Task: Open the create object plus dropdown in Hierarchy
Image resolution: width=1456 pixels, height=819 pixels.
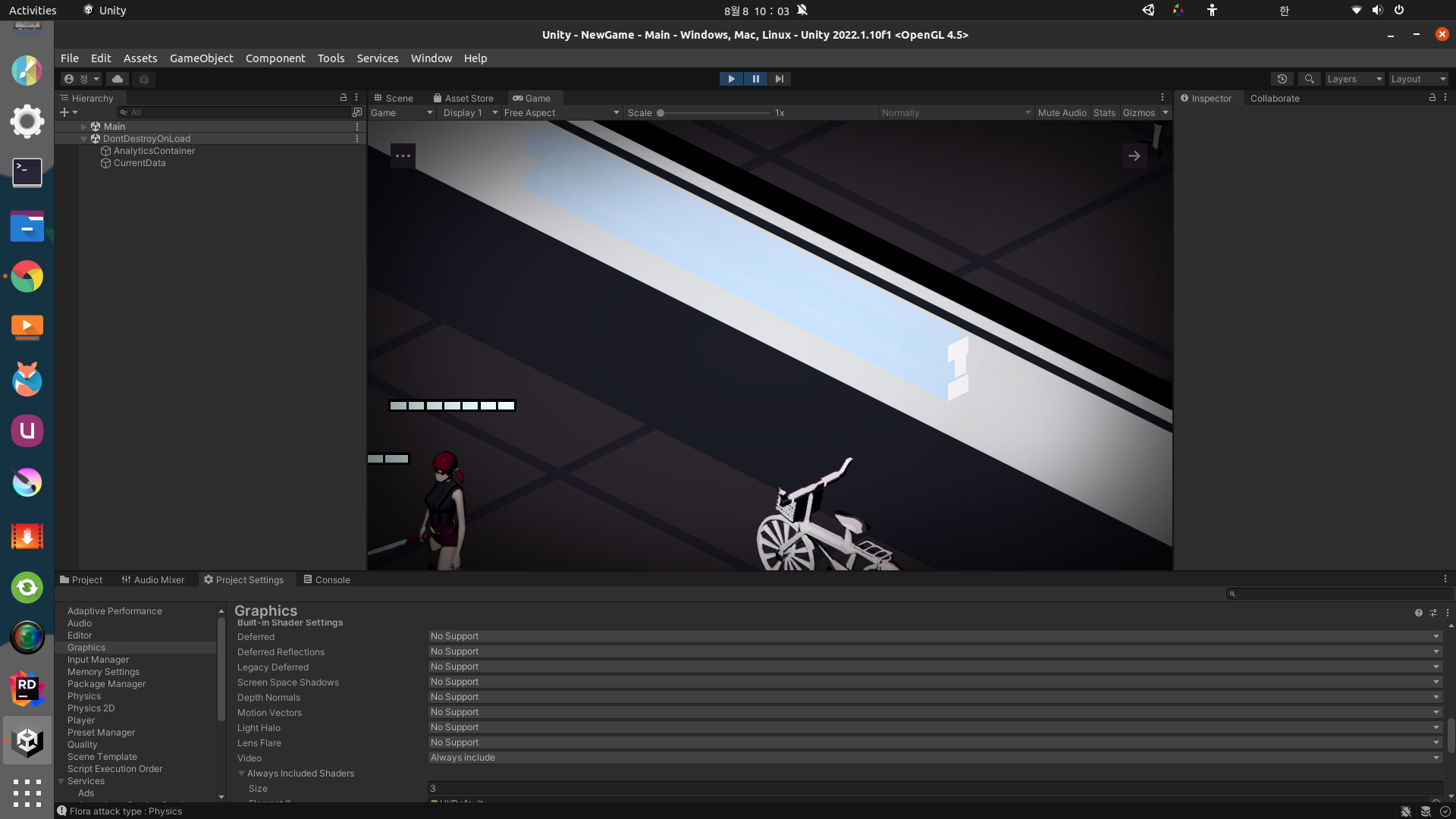Action: coord(69,112)
